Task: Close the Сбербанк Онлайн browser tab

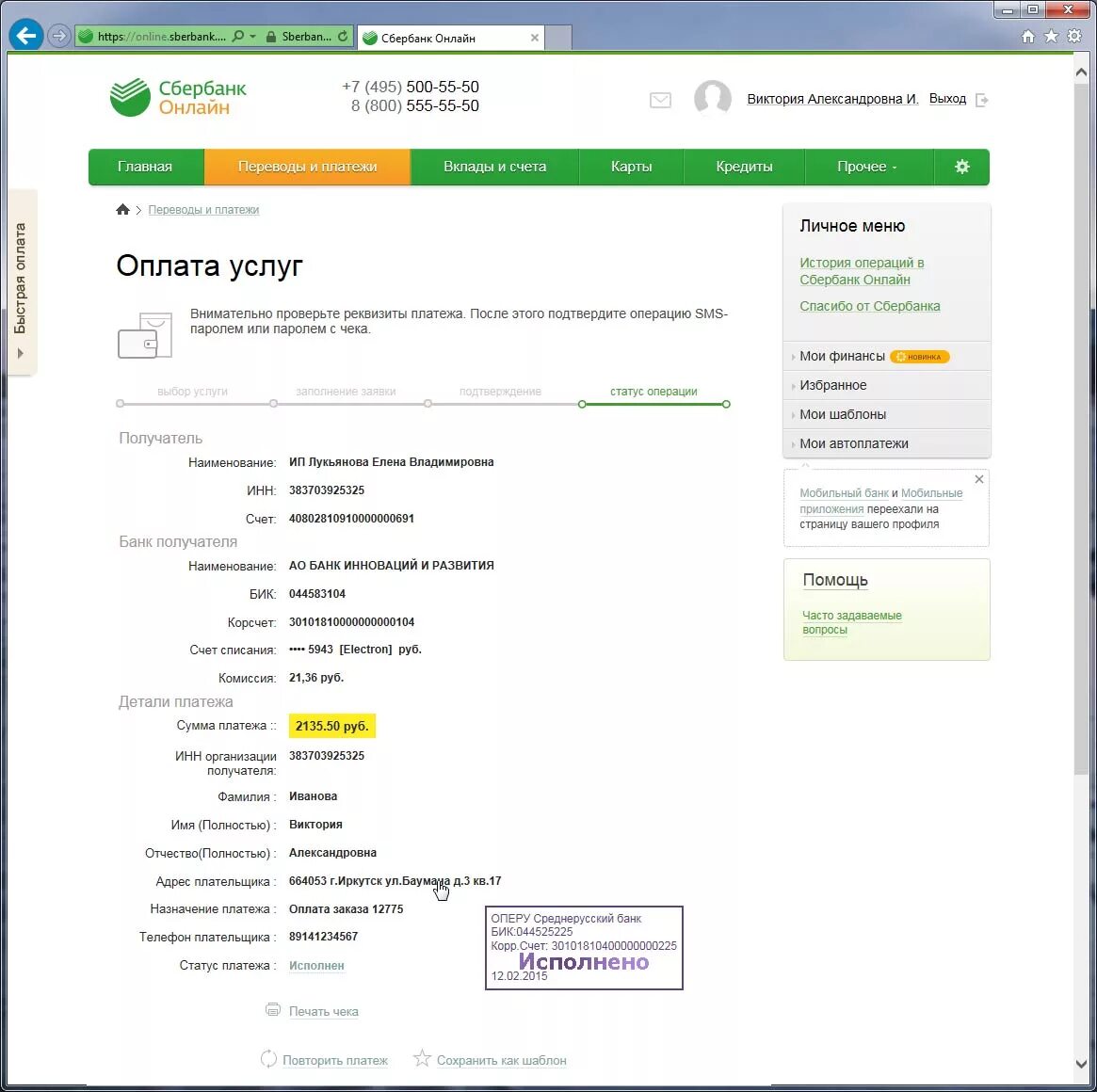Action: (x=535, y=38)
